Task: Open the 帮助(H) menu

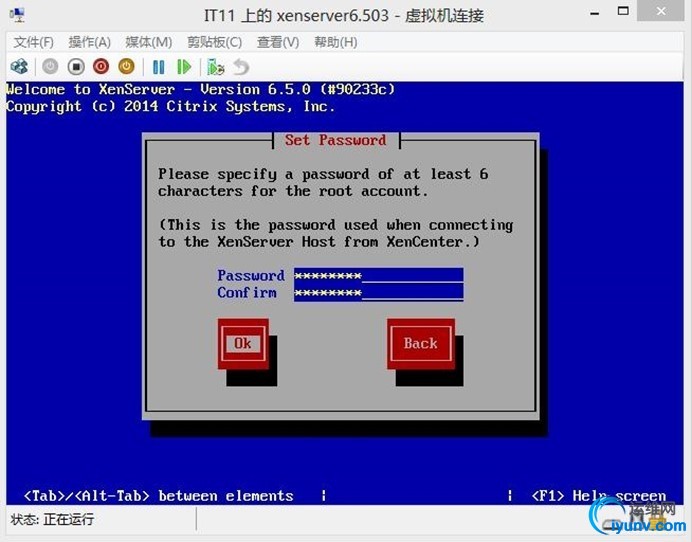Action: coord(336,42)
